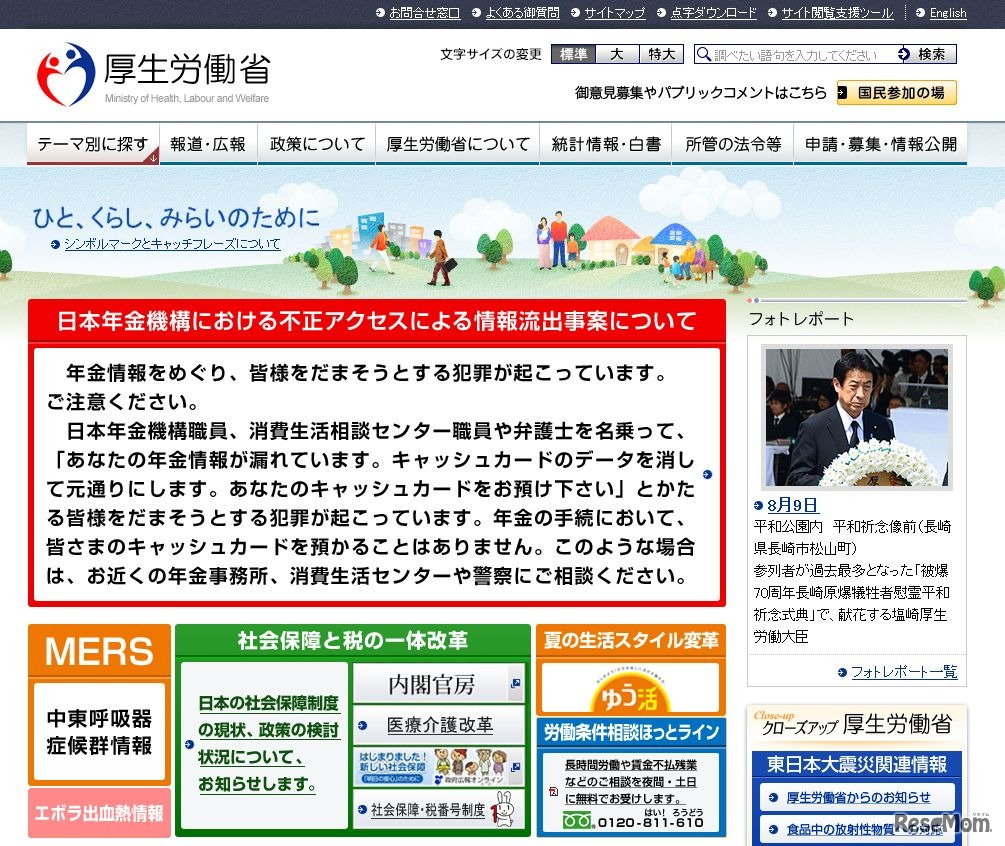Open 日本の社会保障制度の現状 link
Image resolution: width=1005 pixels, height=846 pixels.
268,743
